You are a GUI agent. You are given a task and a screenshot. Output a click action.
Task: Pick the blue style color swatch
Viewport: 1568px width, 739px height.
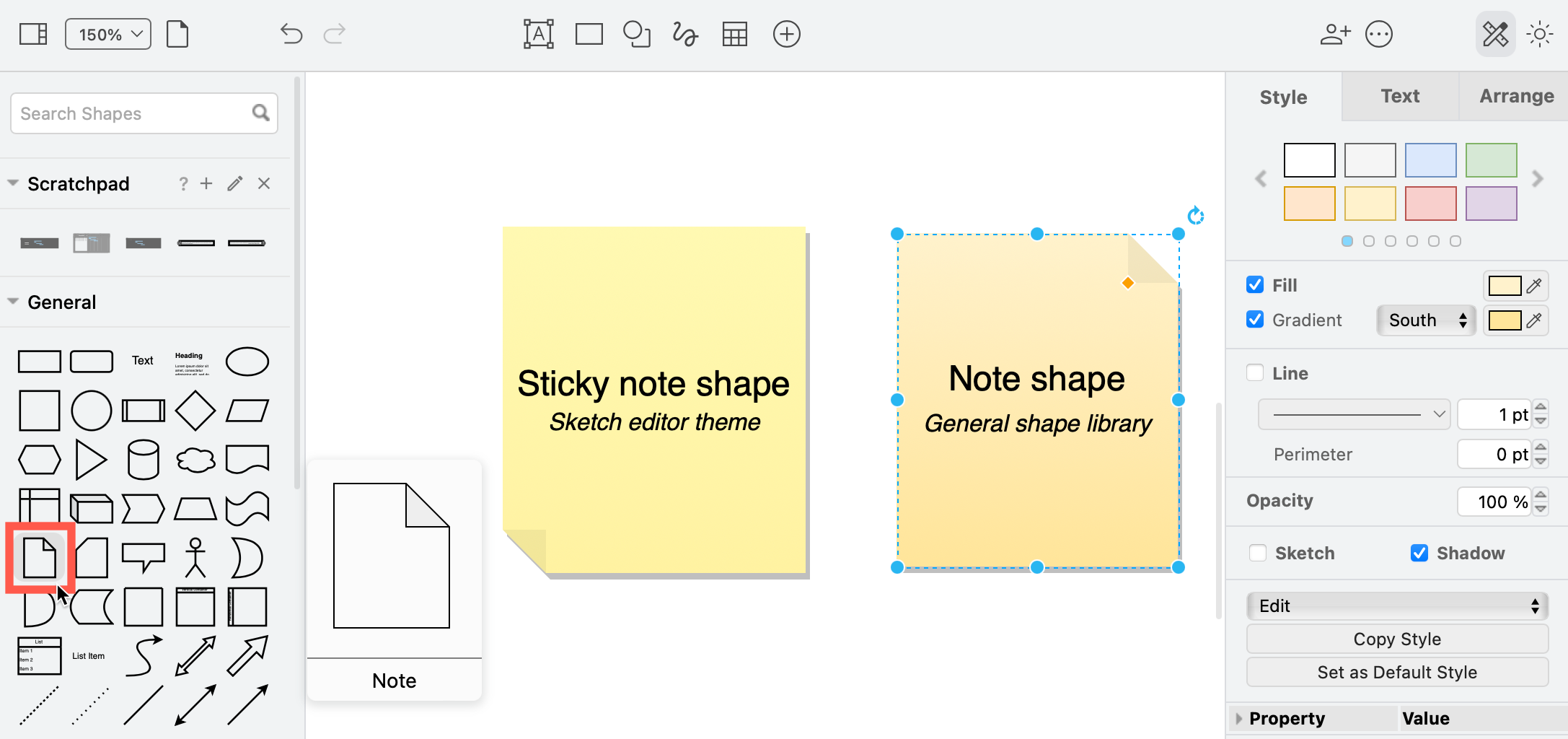pyautogui.click(x=1431, y=159)
